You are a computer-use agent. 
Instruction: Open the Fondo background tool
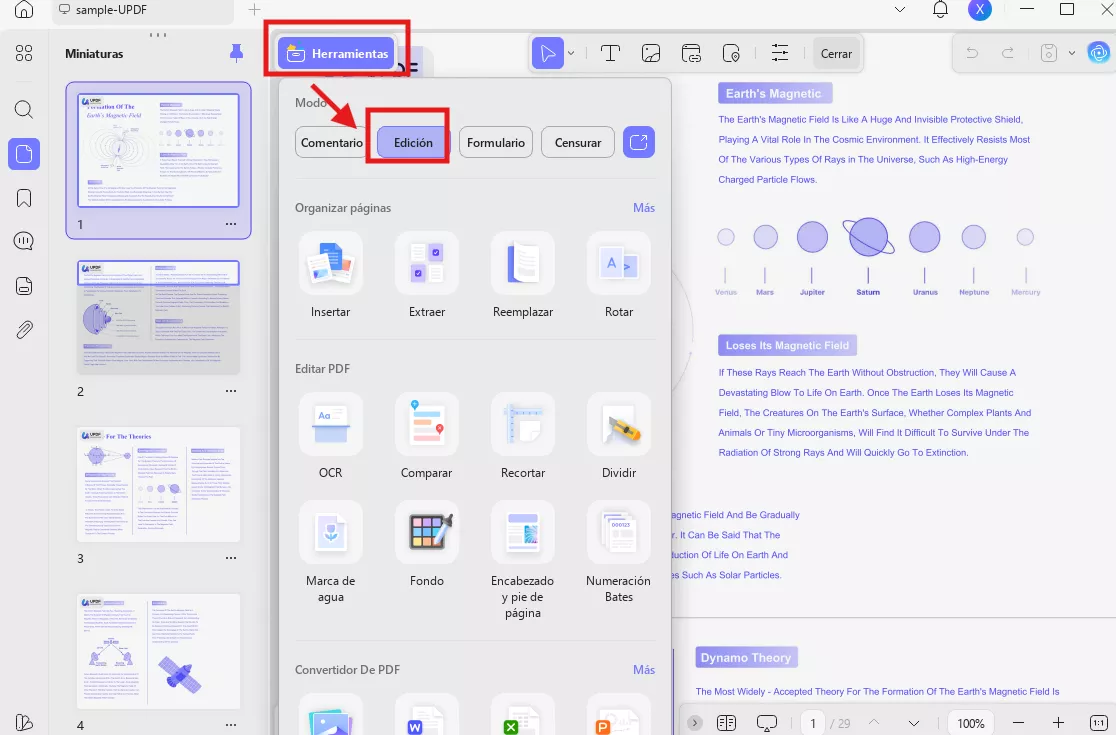[426, 532]
